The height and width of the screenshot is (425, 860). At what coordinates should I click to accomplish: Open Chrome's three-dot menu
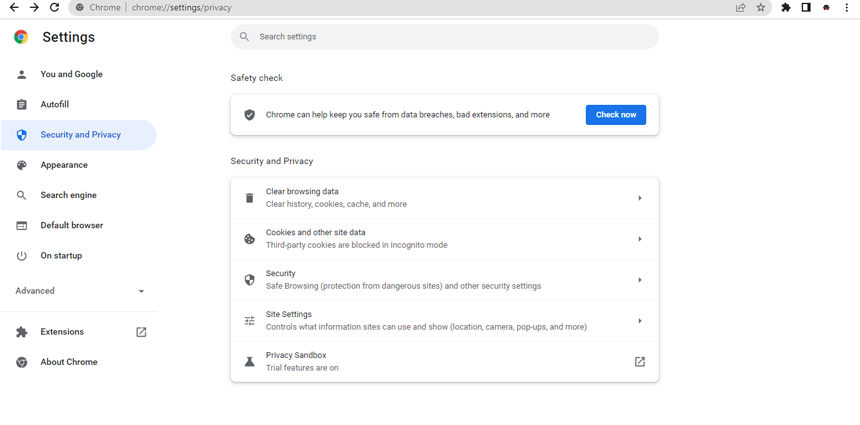(x=847, y=8)
